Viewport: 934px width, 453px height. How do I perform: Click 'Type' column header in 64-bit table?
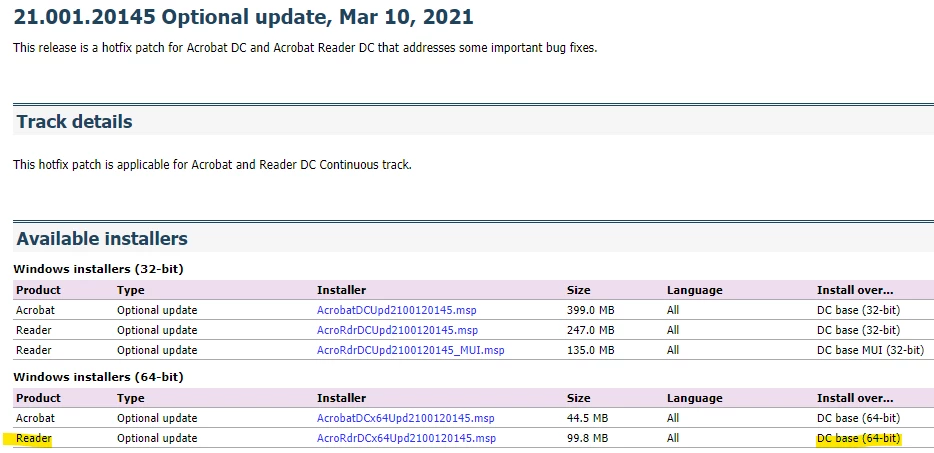[x=130, y=398]
